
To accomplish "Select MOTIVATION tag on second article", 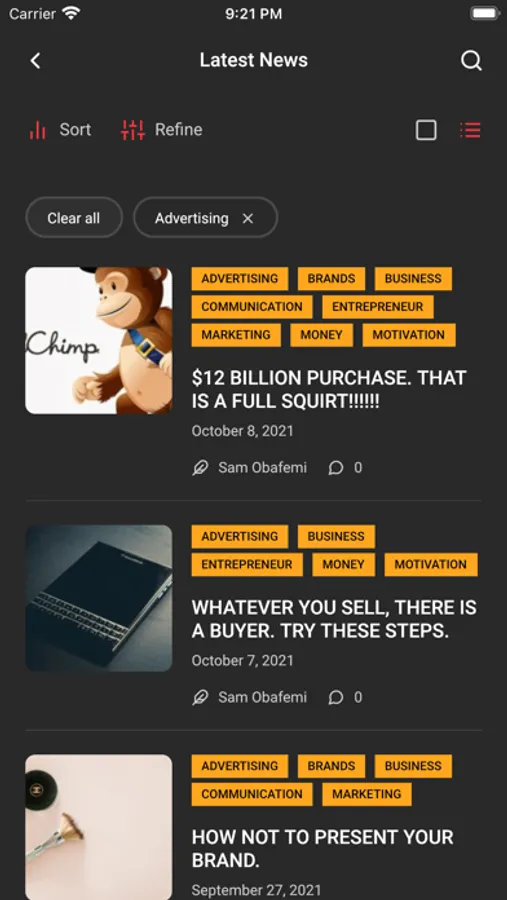I will click(x=431, y=564).
